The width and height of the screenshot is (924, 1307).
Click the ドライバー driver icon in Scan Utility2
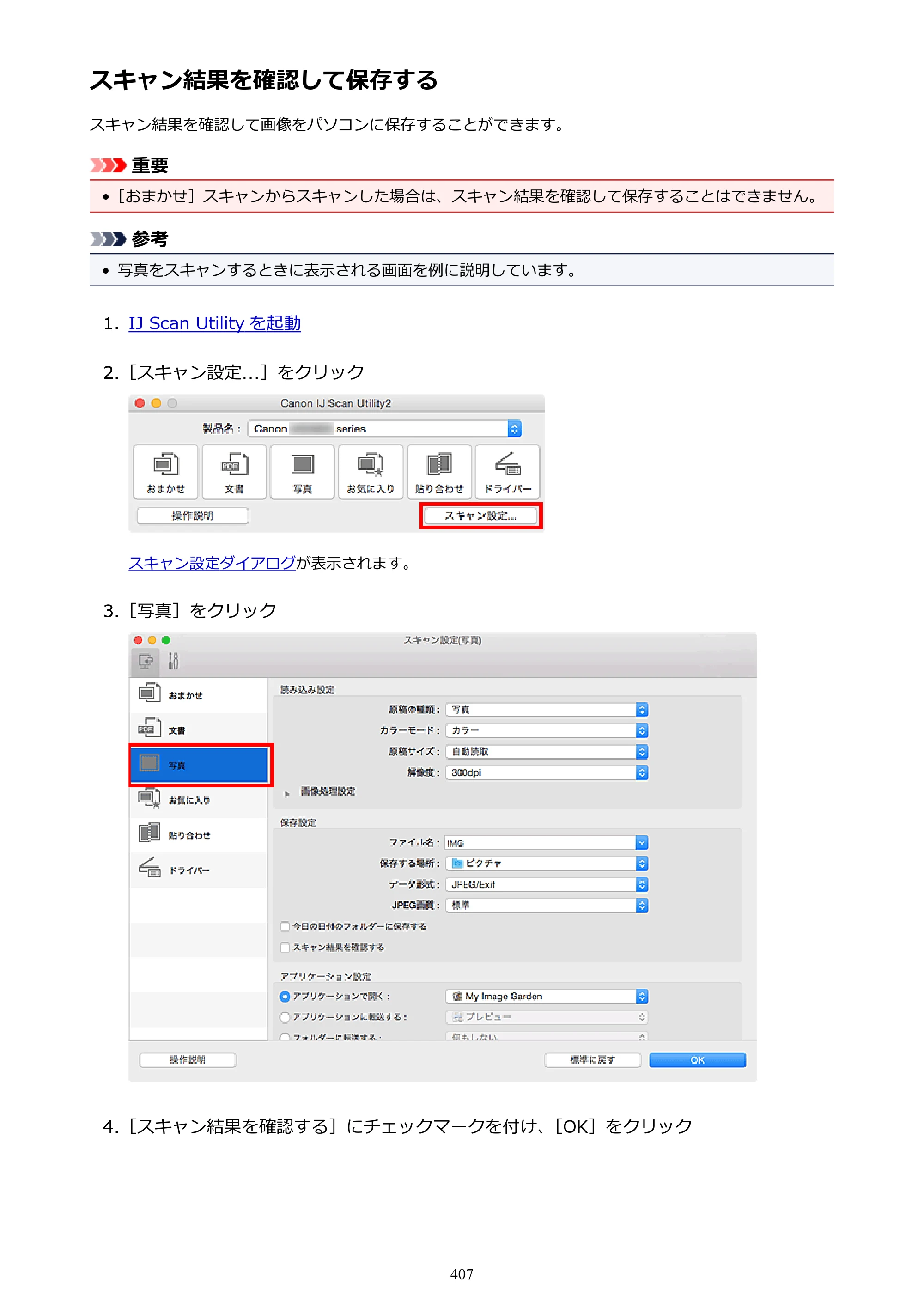(x=507, y=471)
